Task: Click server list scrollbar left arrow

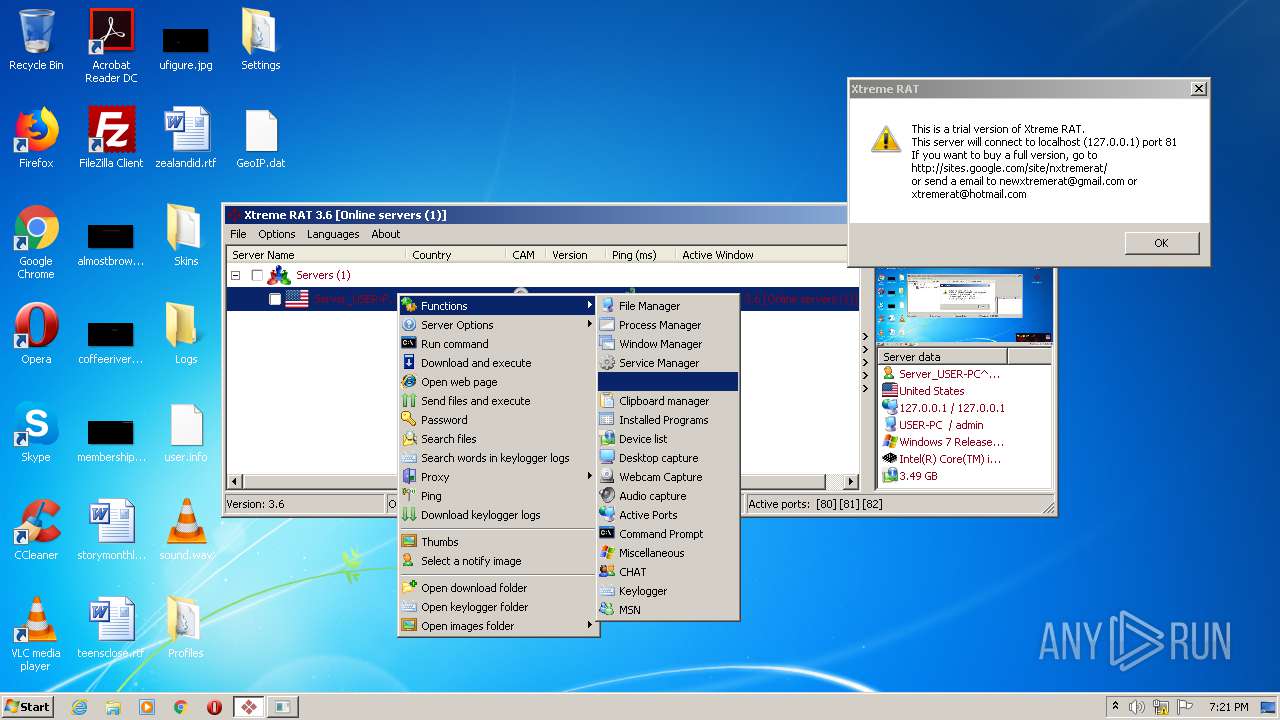Action: point(236,481)
